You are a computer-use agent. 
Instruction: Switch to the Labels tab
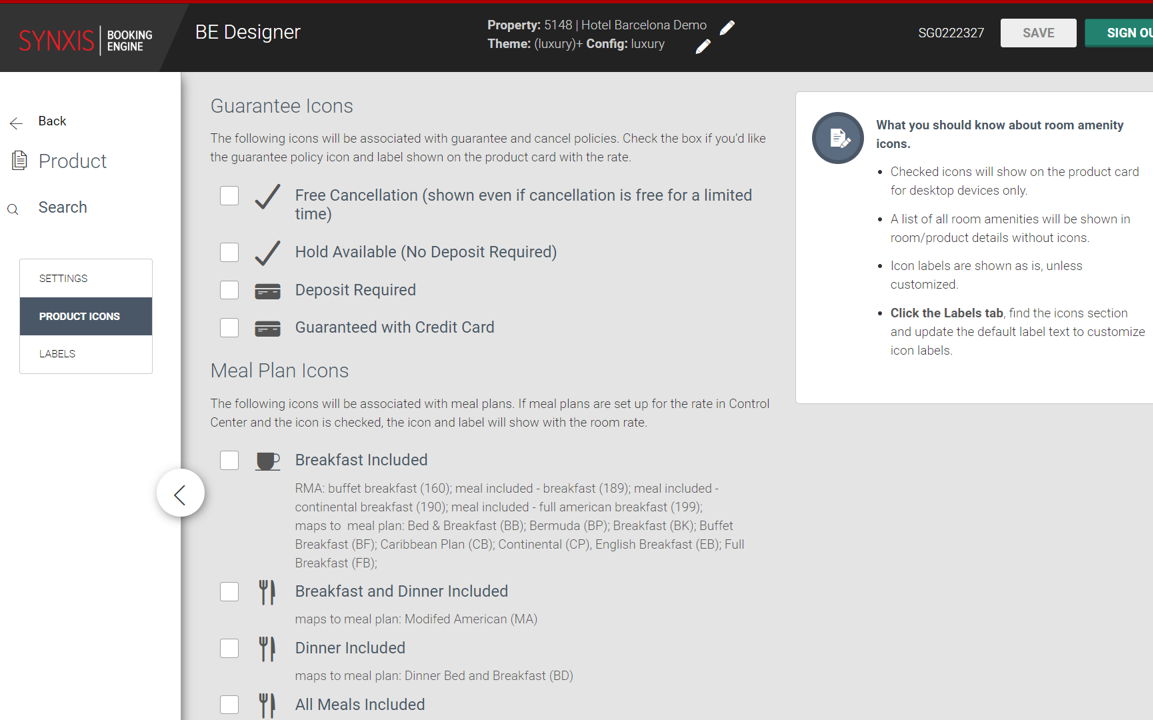point(86,354)
